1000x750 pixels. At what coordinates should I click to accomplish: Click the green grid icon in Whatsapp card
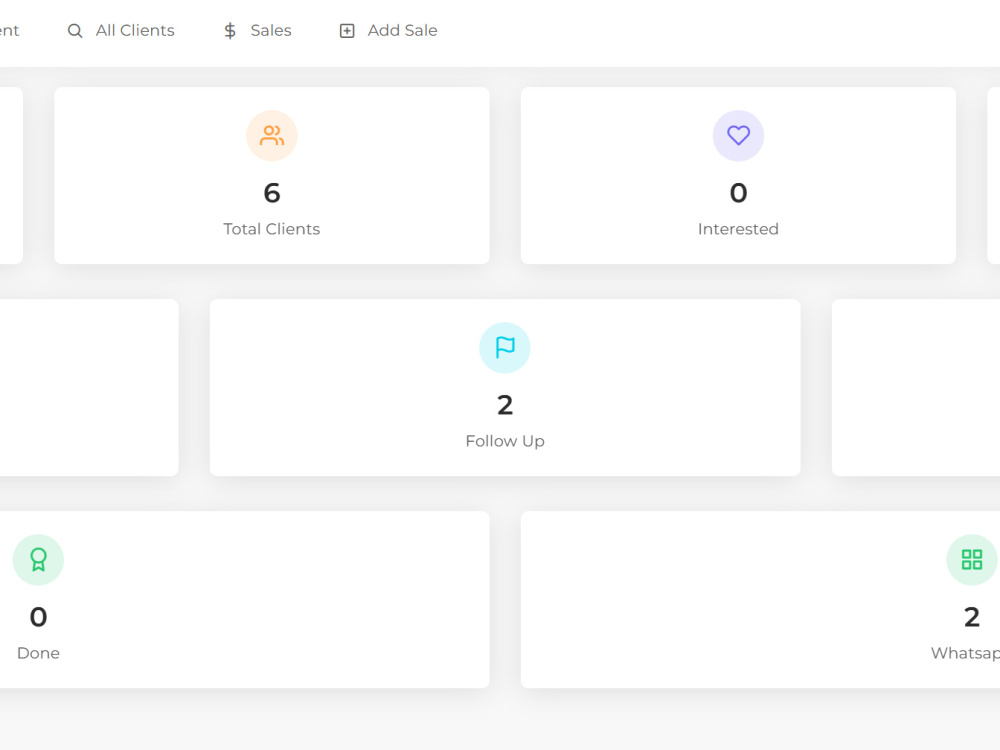click(972, 560)
